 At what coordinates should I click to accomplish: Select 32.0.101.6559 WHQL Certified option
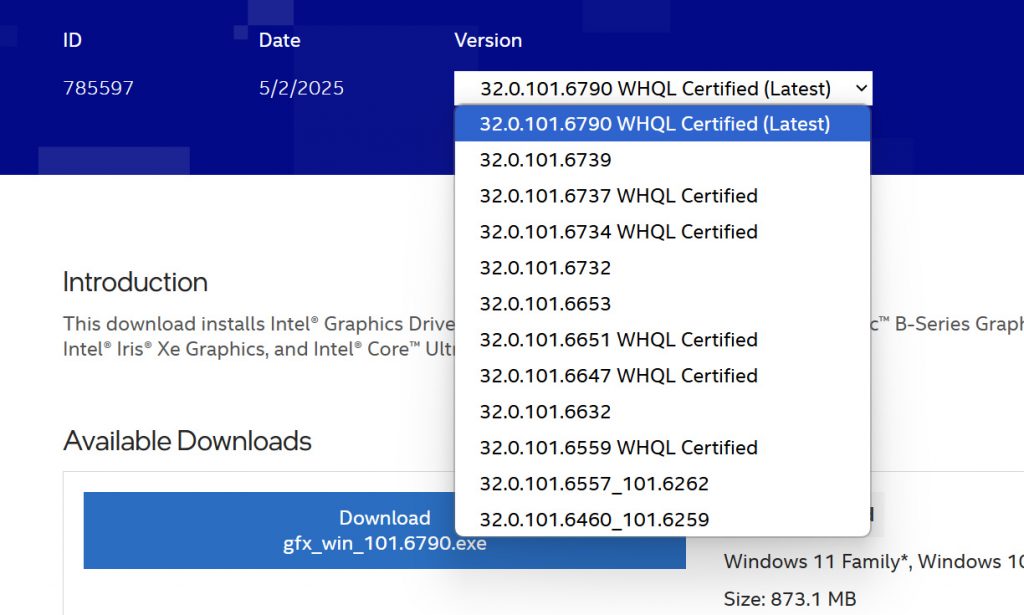tap(662, 447)
